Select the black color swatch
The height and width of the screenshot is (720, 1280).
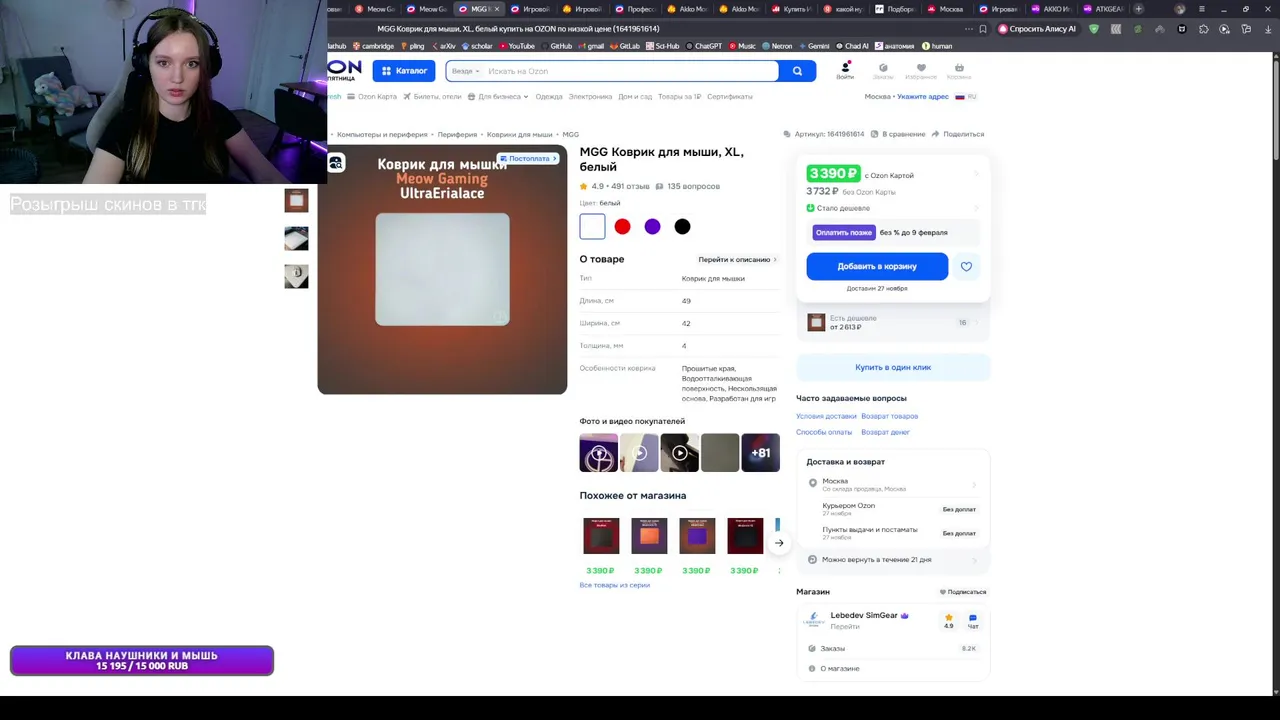[x=682, y=227]
